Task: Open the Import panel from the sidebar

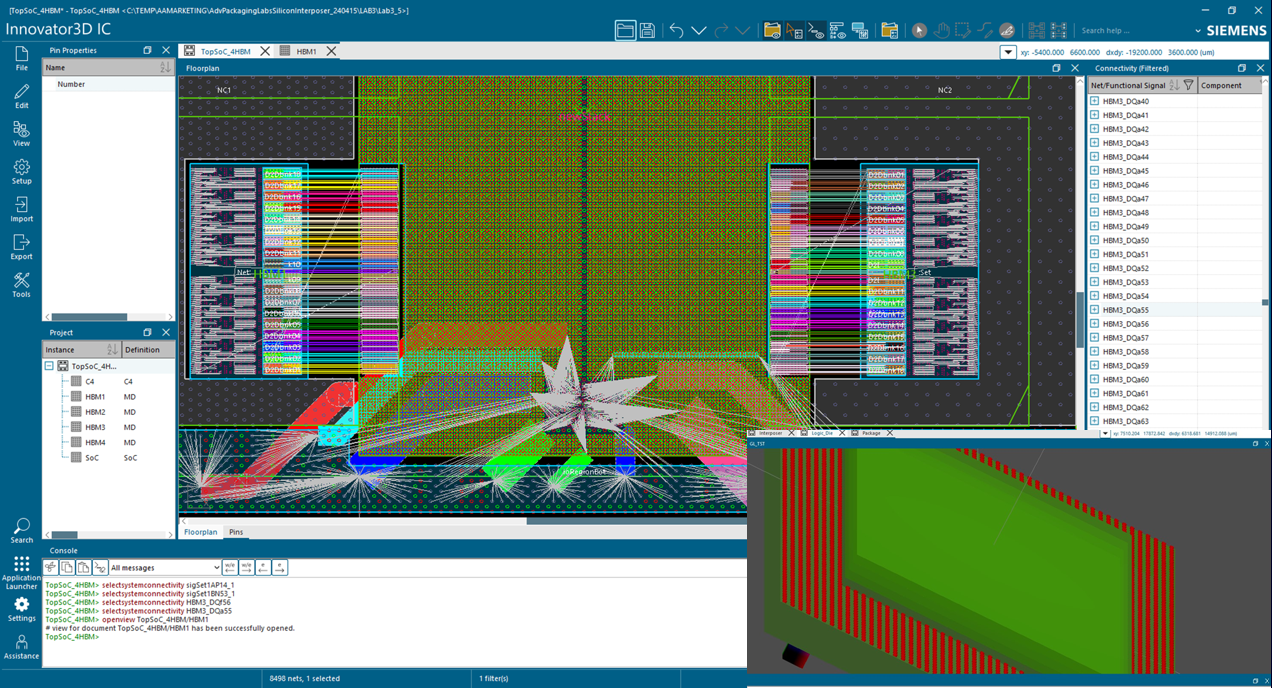Action: tap(21, 209)
